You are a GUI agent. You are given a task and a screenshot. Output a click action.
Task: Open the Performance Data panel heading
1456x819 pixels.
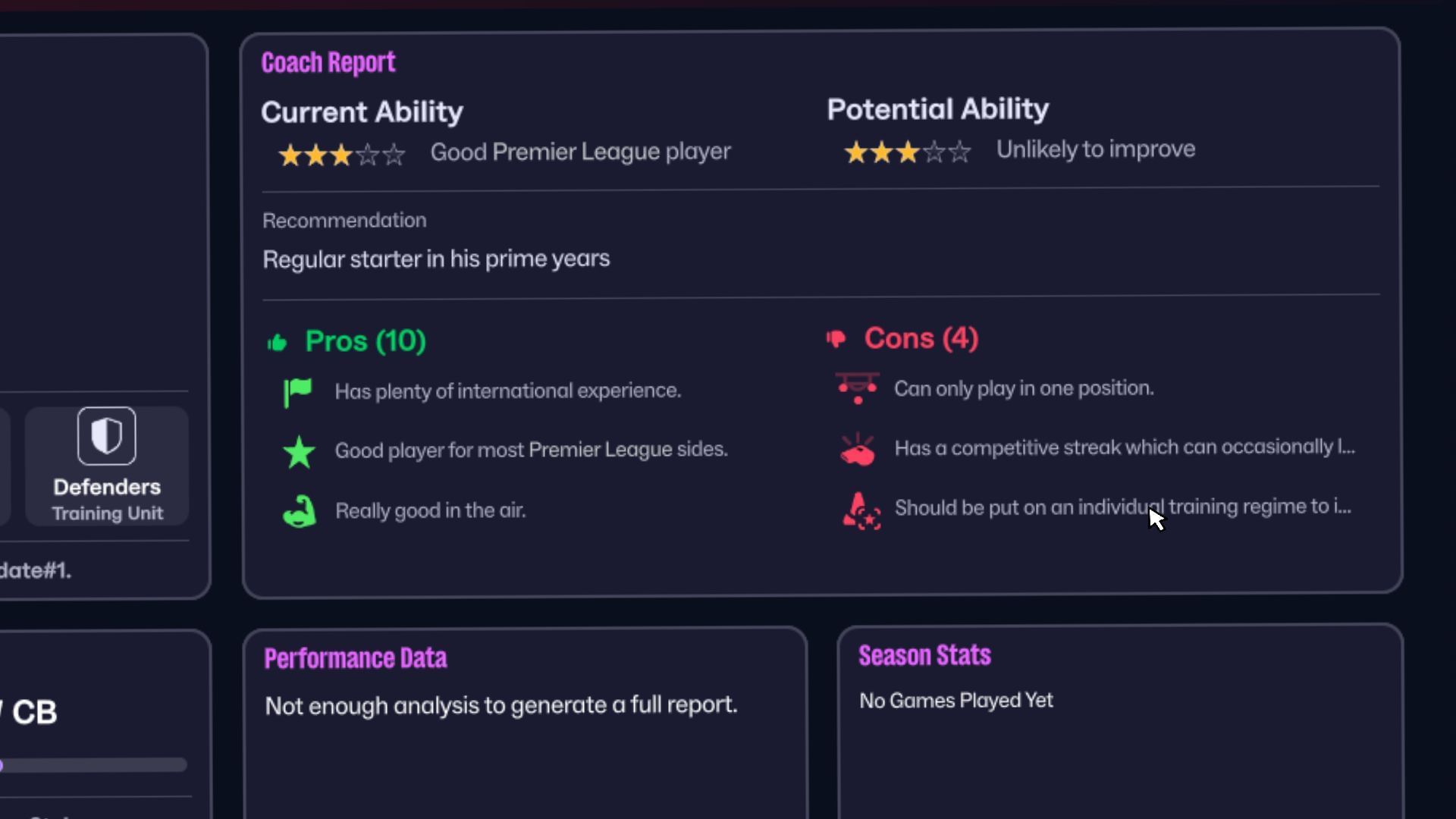356,658
